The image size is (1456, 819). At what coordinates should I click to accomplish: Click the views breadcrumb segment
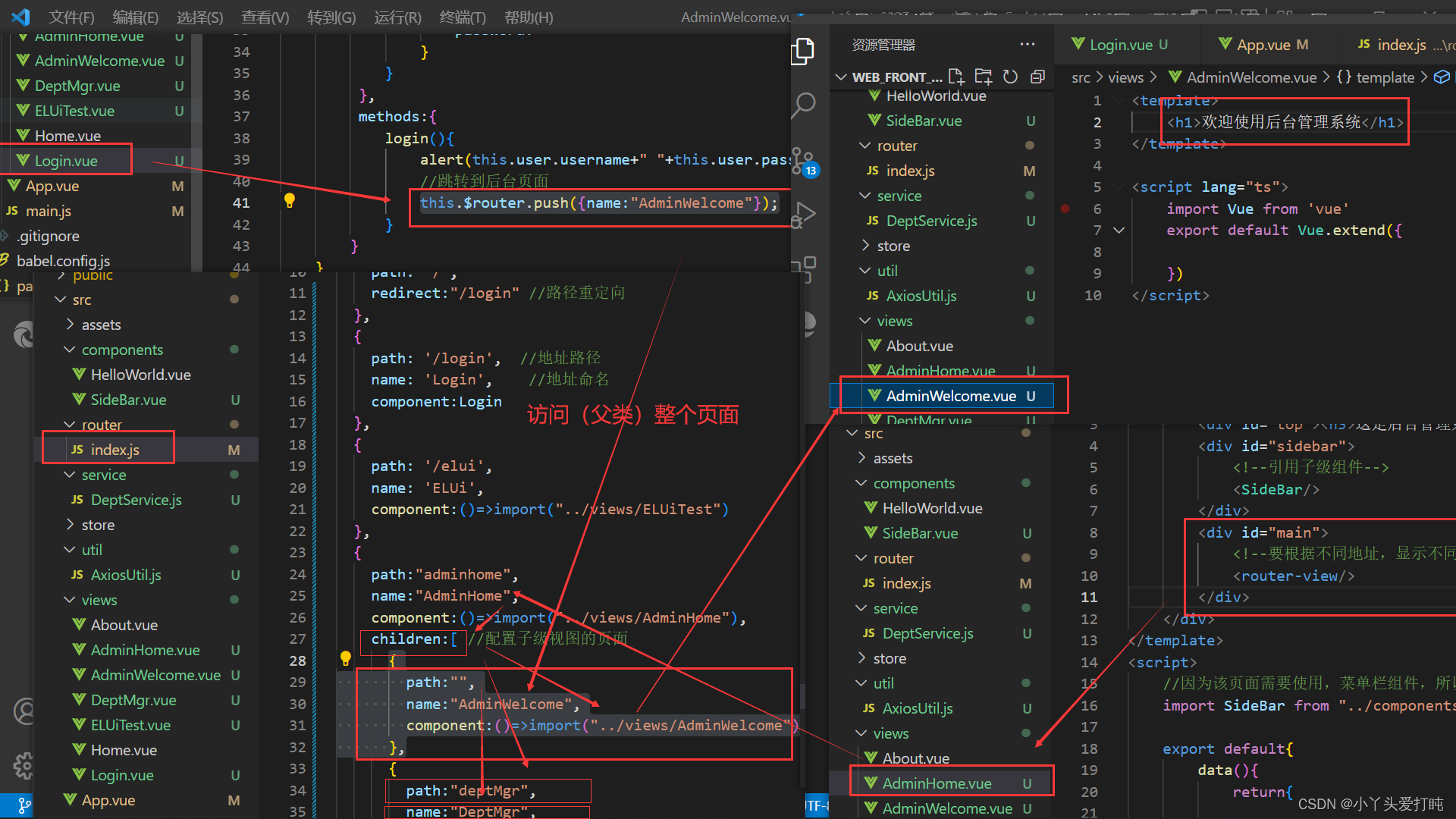(1125, 77)
